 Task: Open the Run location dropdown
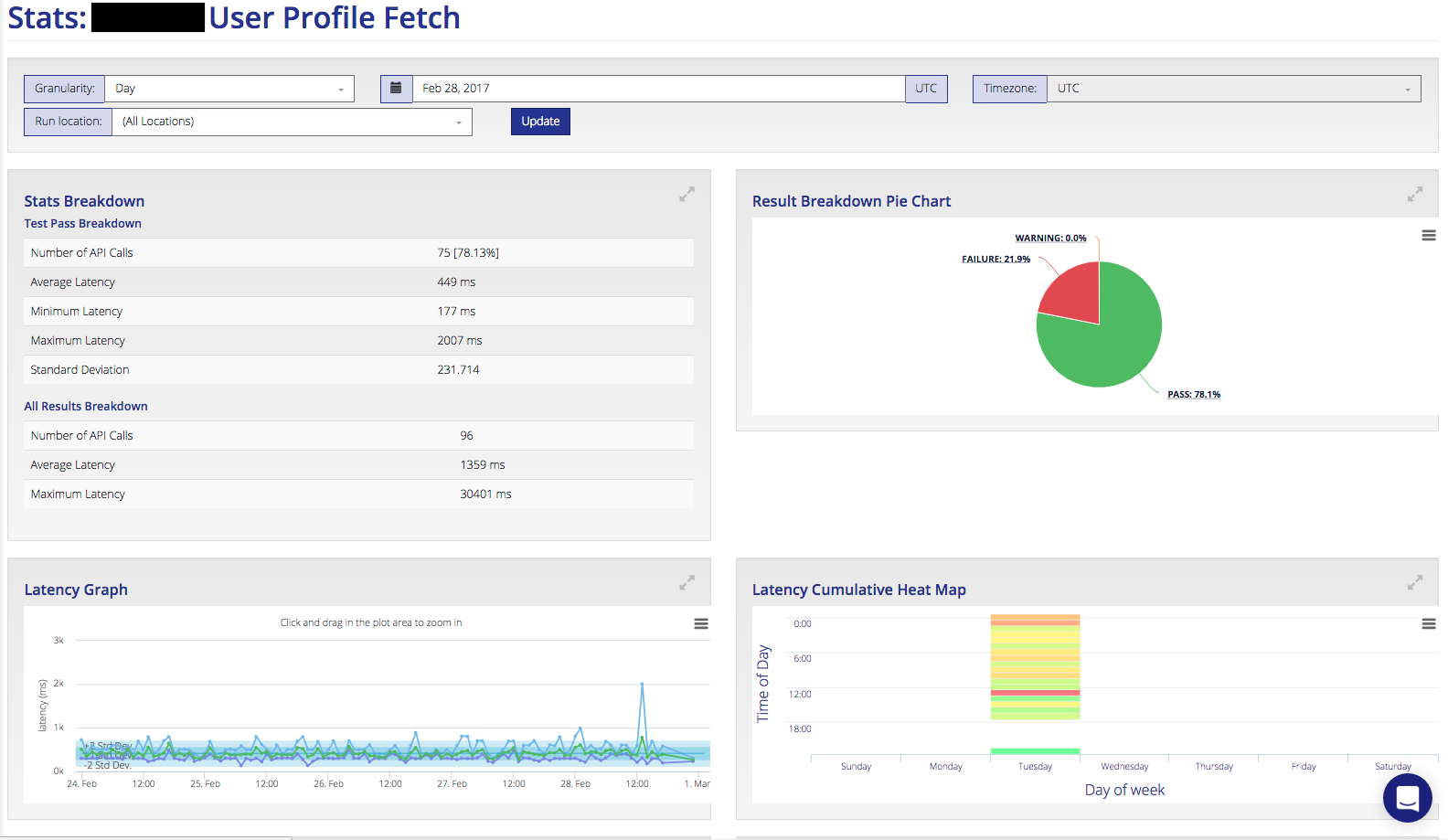coord(292,122)
